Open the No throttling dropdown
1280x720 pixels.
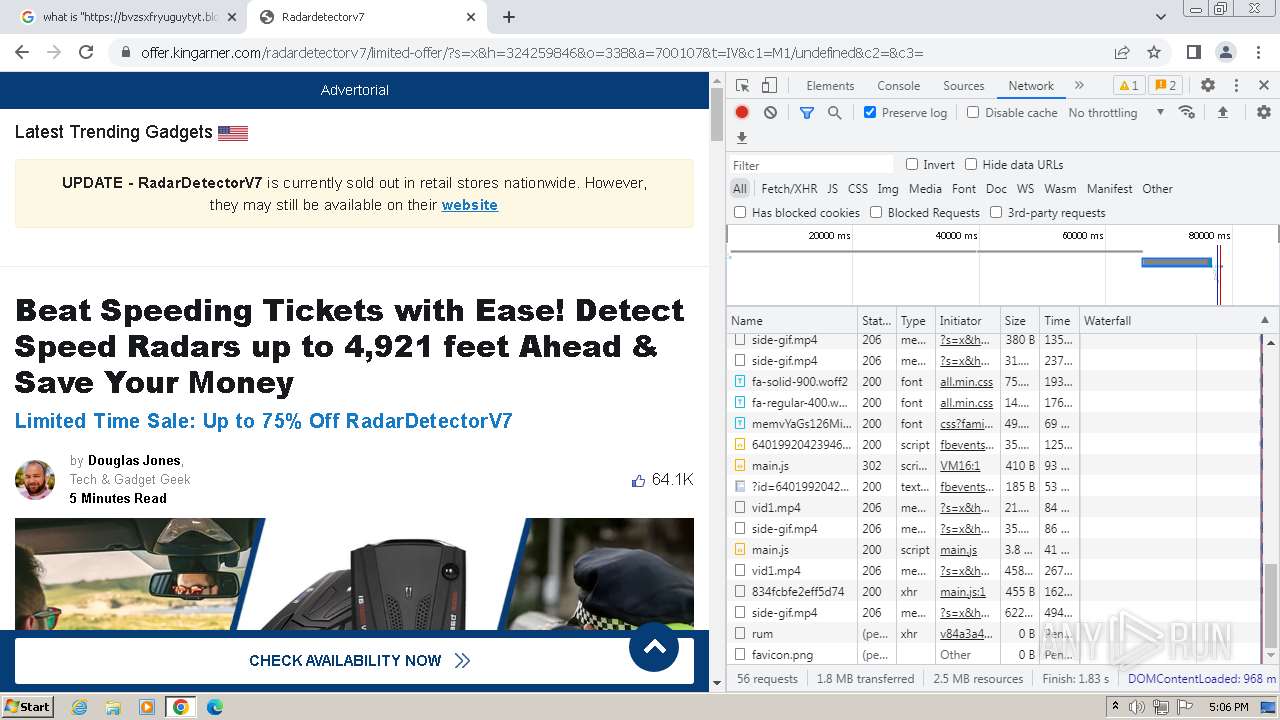(1116, 113)
